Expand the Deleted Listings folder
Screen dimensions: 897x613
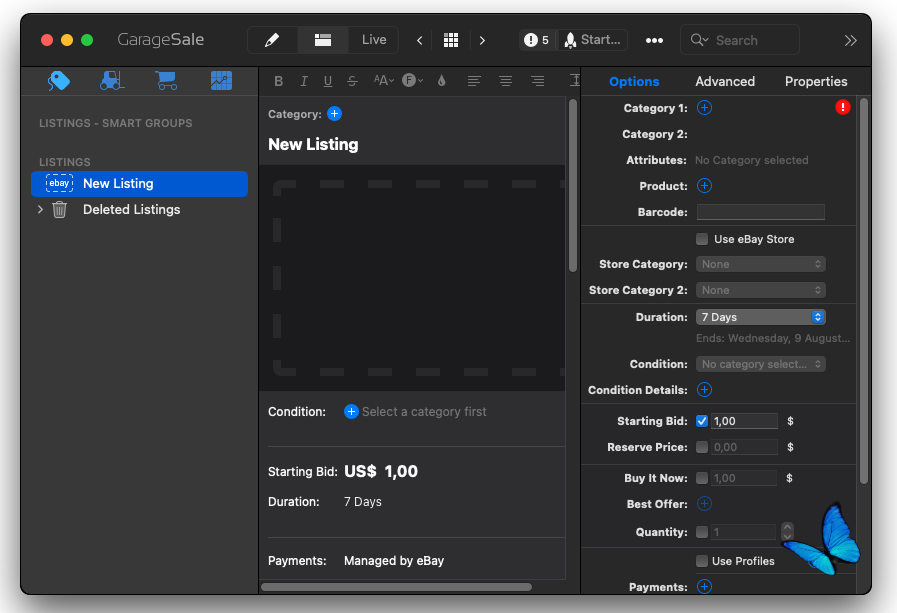click(x=40, y=210)
